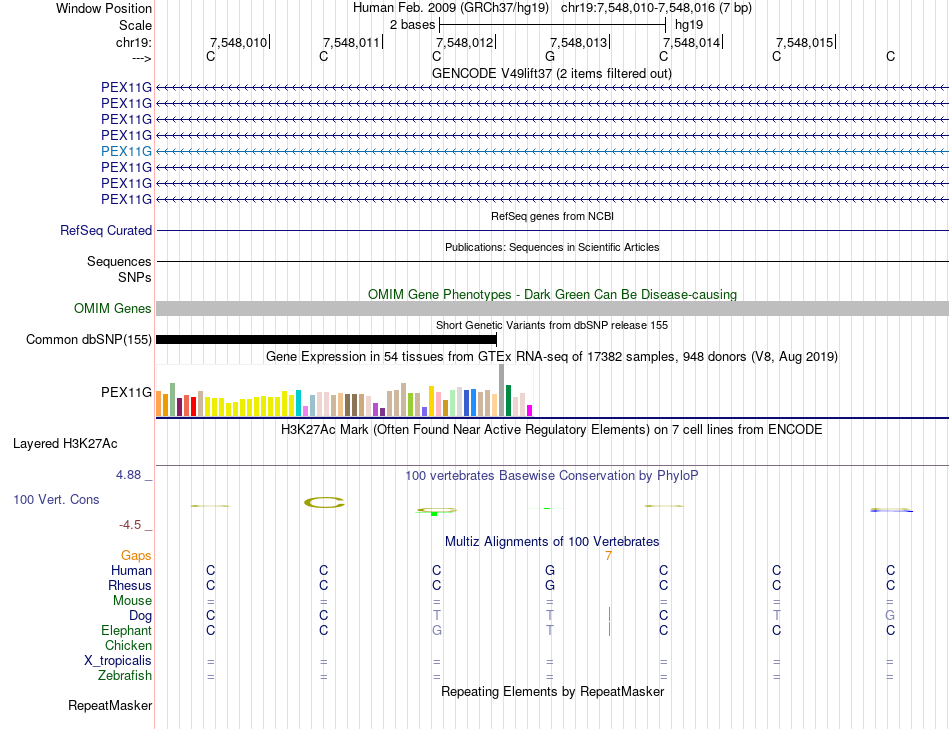Click the G base in Rhesus row
Viewport: 950px width, 729px height.
(550, 585)
